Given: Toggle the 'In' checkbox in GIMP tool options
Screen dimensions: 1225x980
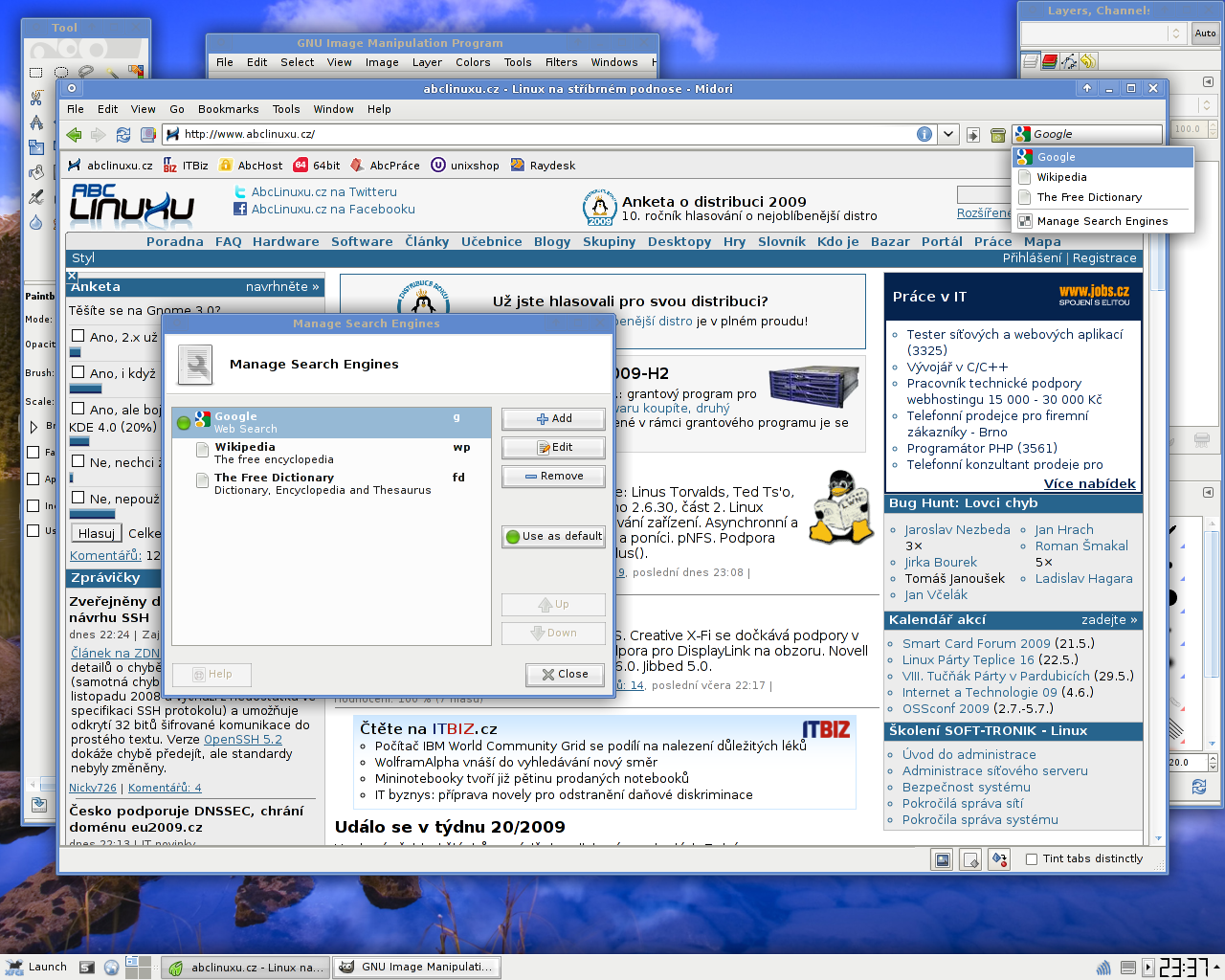Looking at the screenshot, I should [x=33, y=505].
